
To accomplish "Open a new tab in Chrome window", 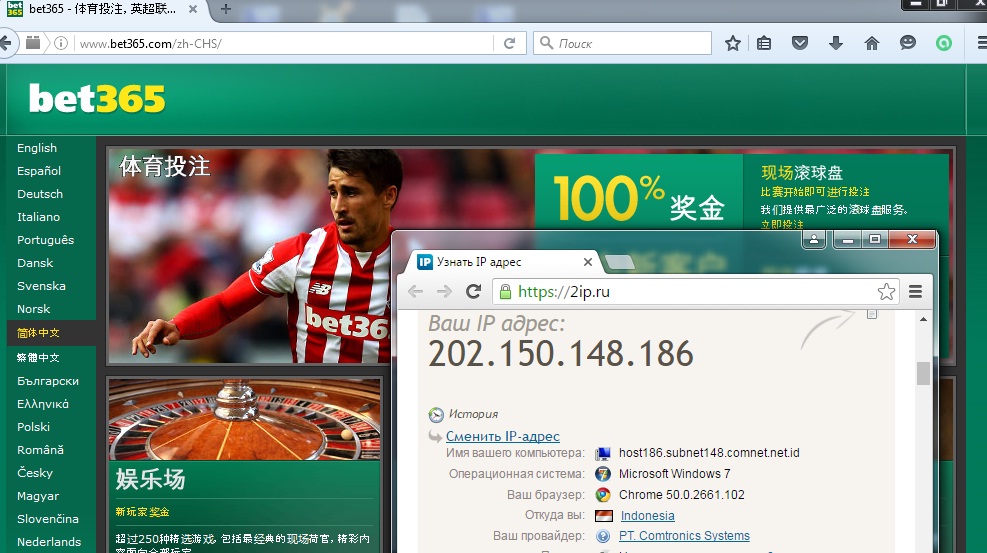I will pos(619,262).
